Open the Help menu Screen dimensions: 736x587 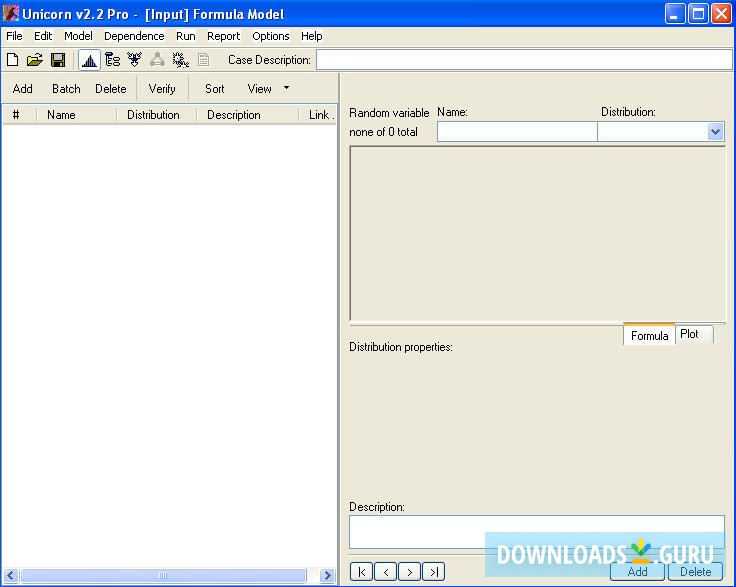tap(312, 36)
